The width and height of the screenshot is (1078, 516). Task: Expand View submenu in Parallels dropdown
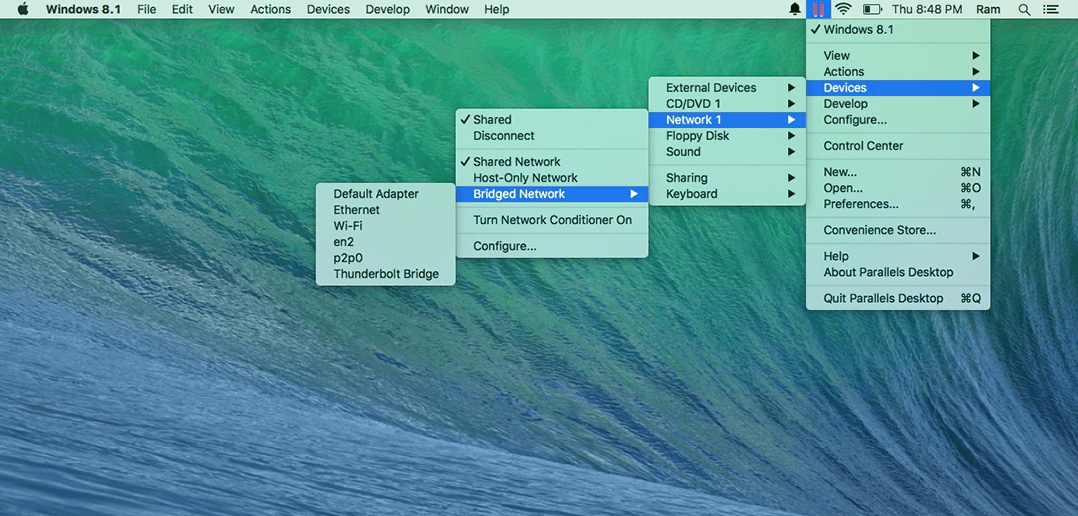pos(898,56)
